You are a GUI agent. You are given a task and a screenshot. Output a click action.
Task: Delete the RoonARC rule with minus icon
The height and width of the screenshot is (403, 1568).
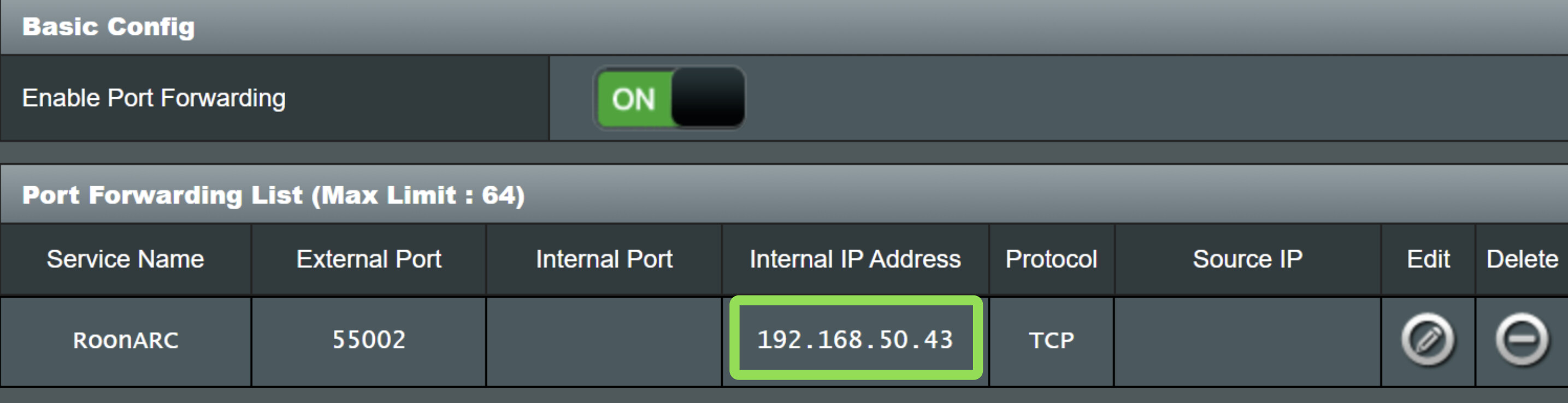tap(1522, 340)
